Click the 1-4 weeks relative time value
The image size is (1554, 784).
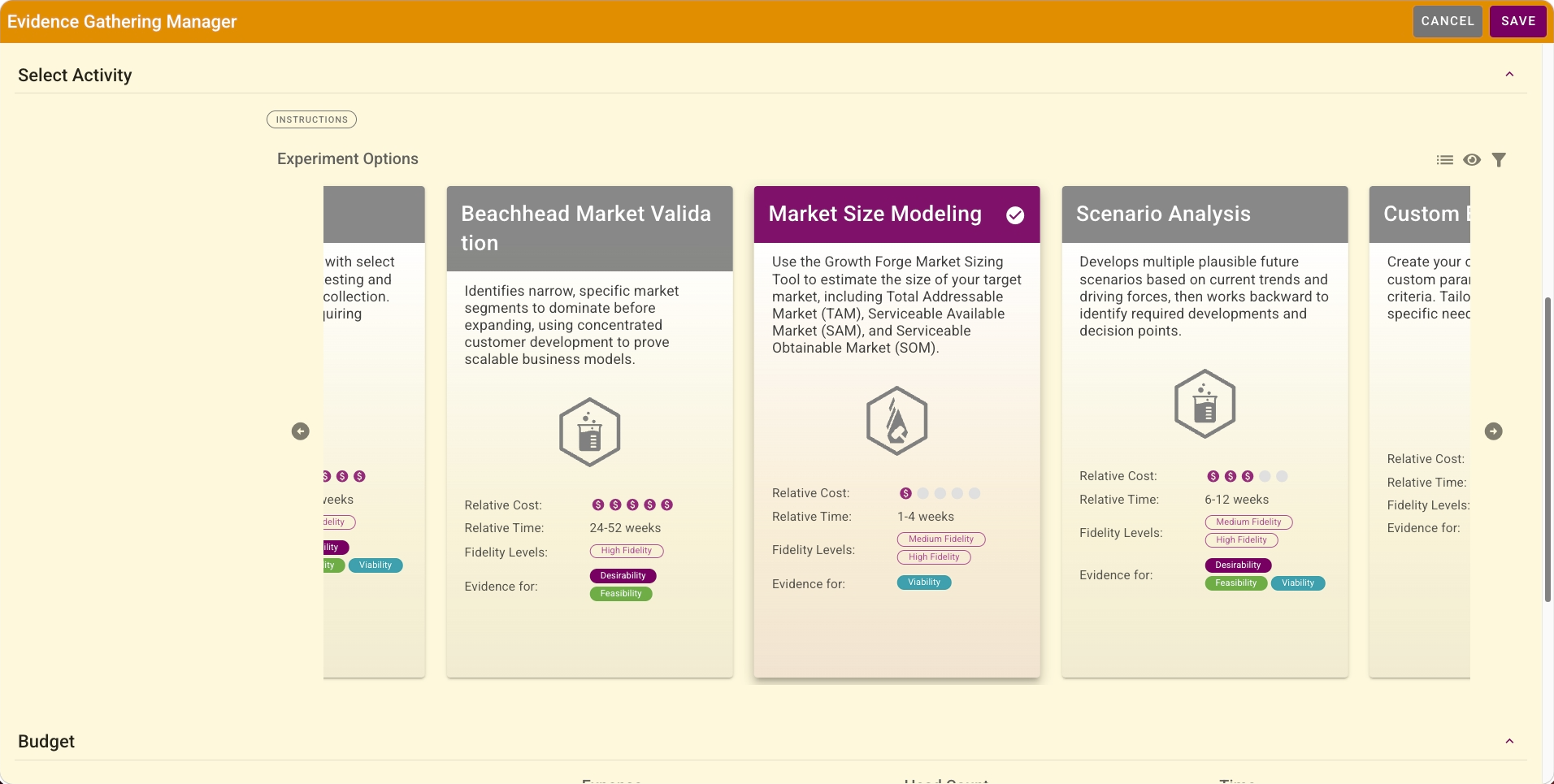926,517
